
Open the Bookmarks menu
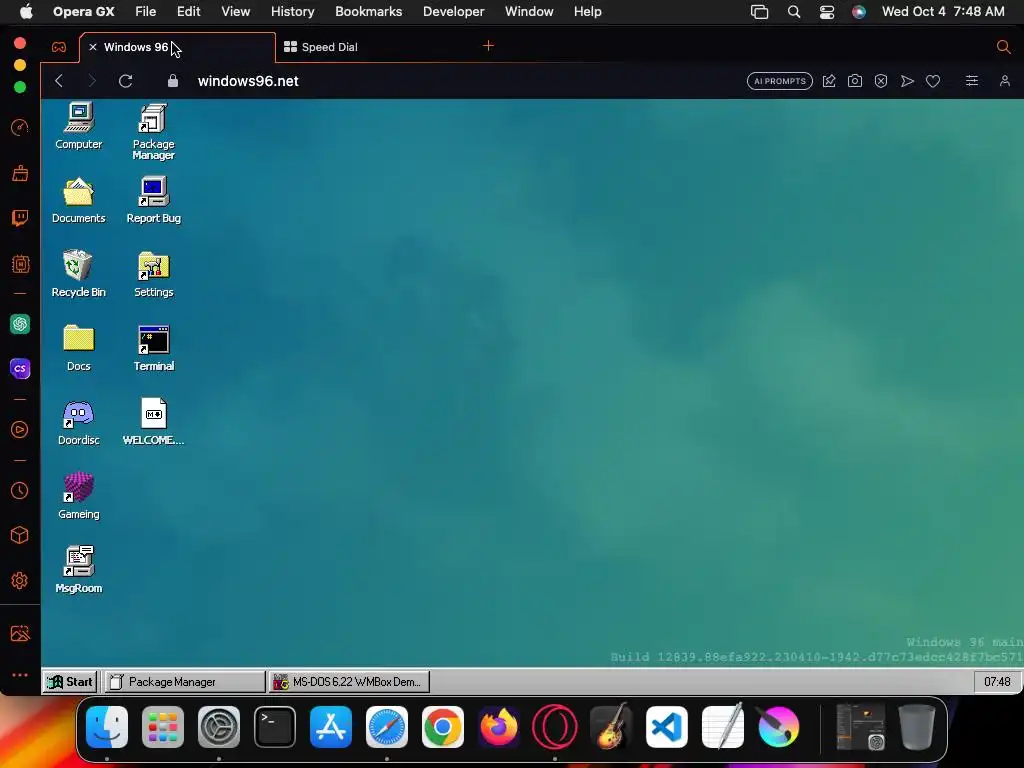coord(368,12)
